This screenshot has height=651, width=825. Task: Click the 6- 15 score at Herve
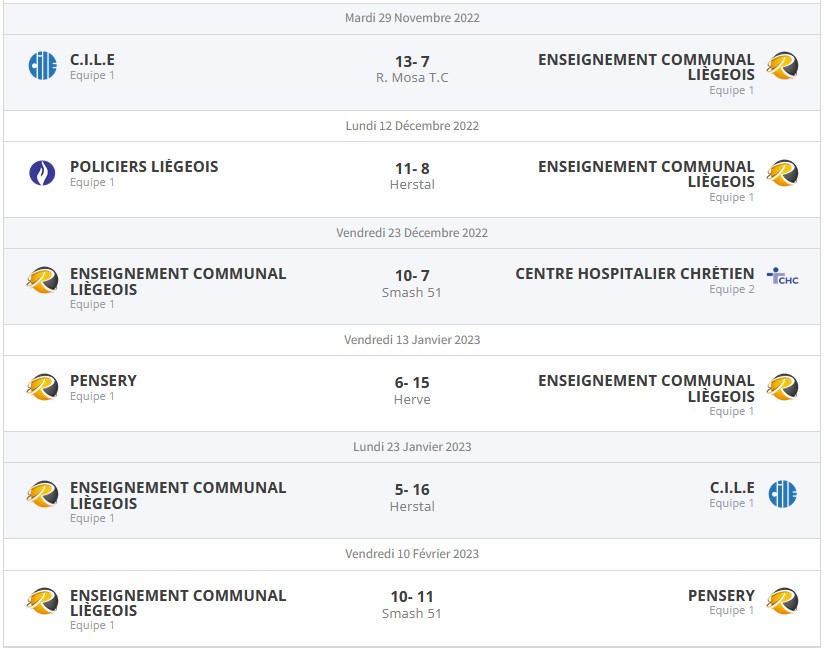point(412,383)
